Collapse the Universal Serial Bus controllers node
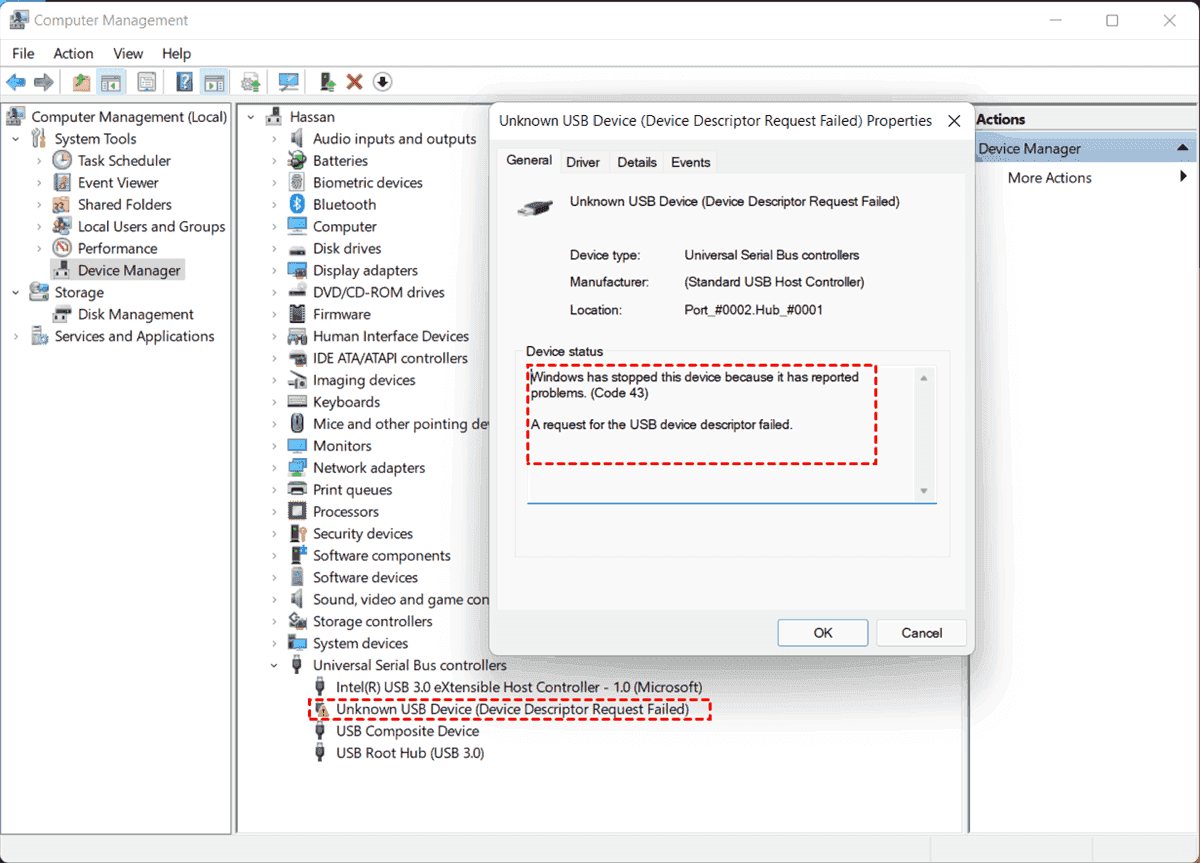 click(274, 665)
